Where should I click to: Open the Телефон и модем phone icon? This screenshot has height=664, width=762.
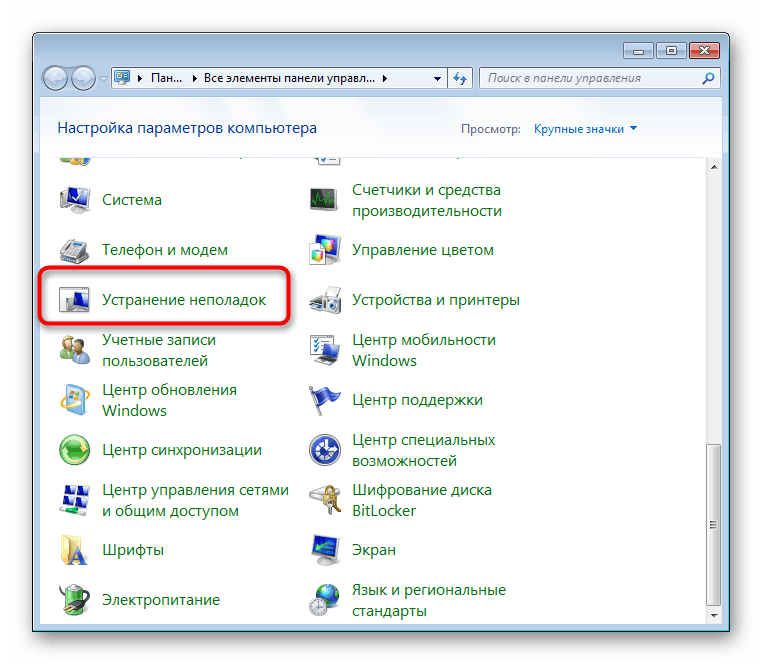coord(74,250)
